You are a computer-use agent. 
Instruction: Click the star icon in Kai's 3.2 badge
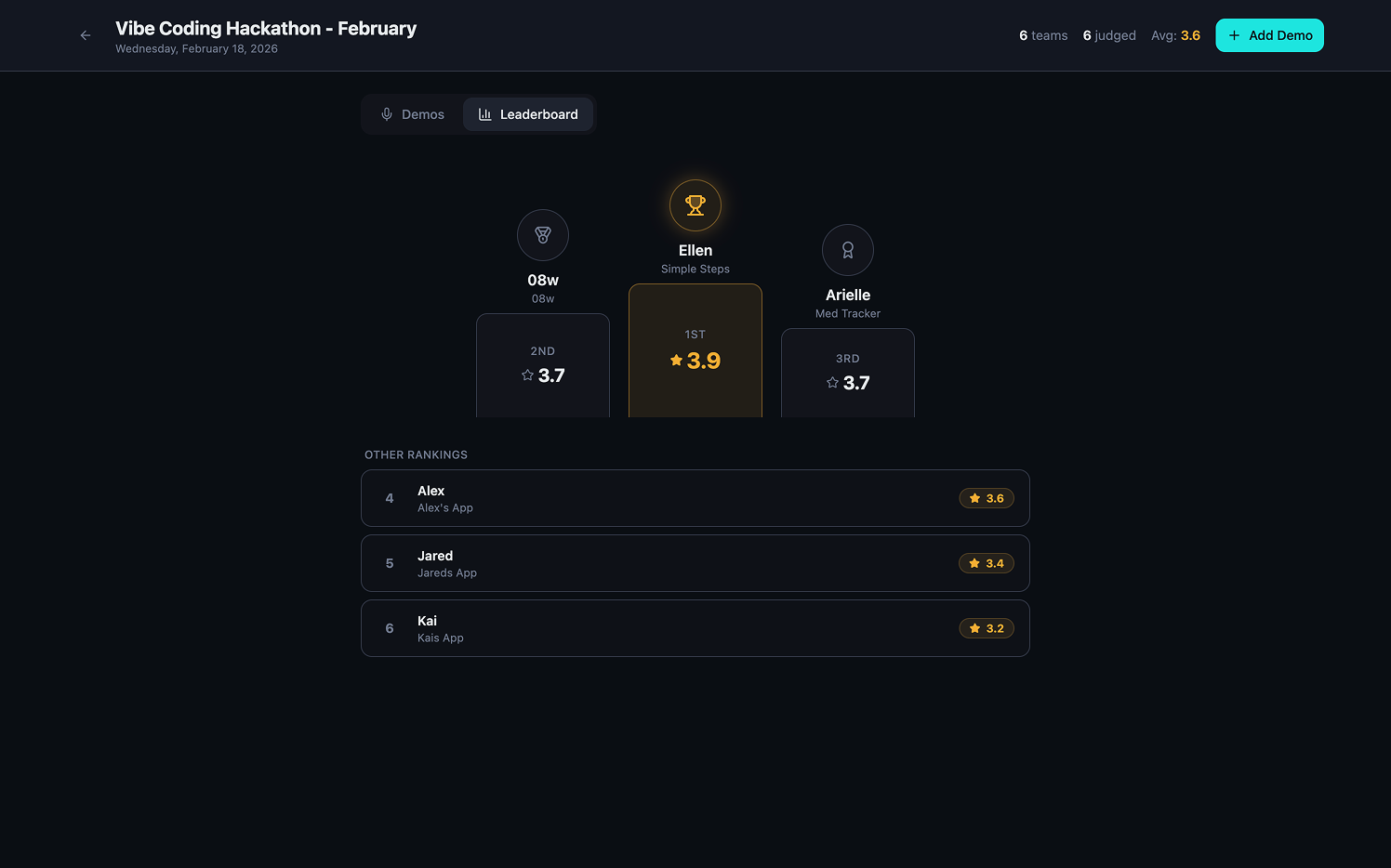tap(974, 629)
